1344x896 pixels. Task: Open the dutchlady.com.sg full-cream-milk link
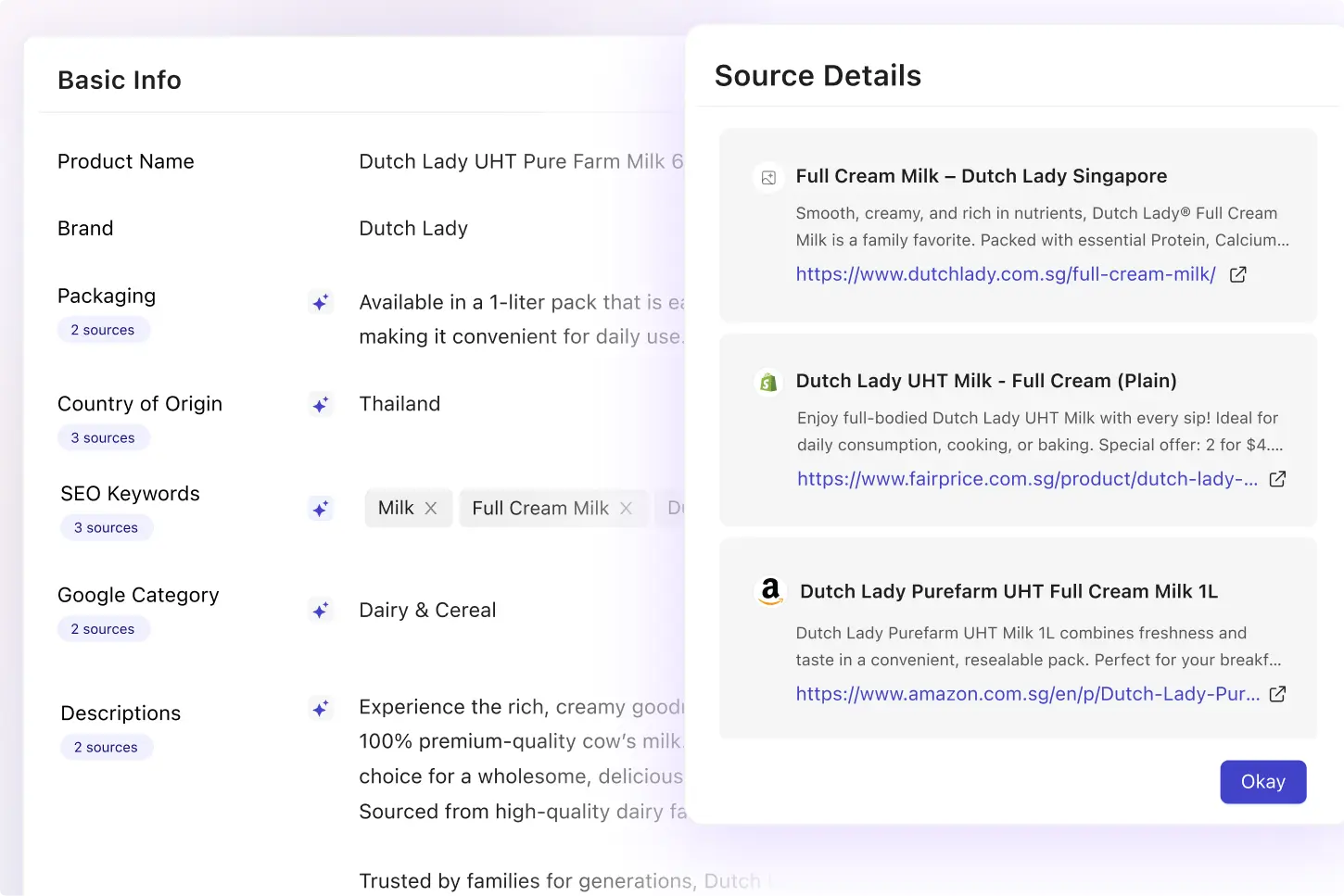pyautogui.click(x=1006, y=274)
